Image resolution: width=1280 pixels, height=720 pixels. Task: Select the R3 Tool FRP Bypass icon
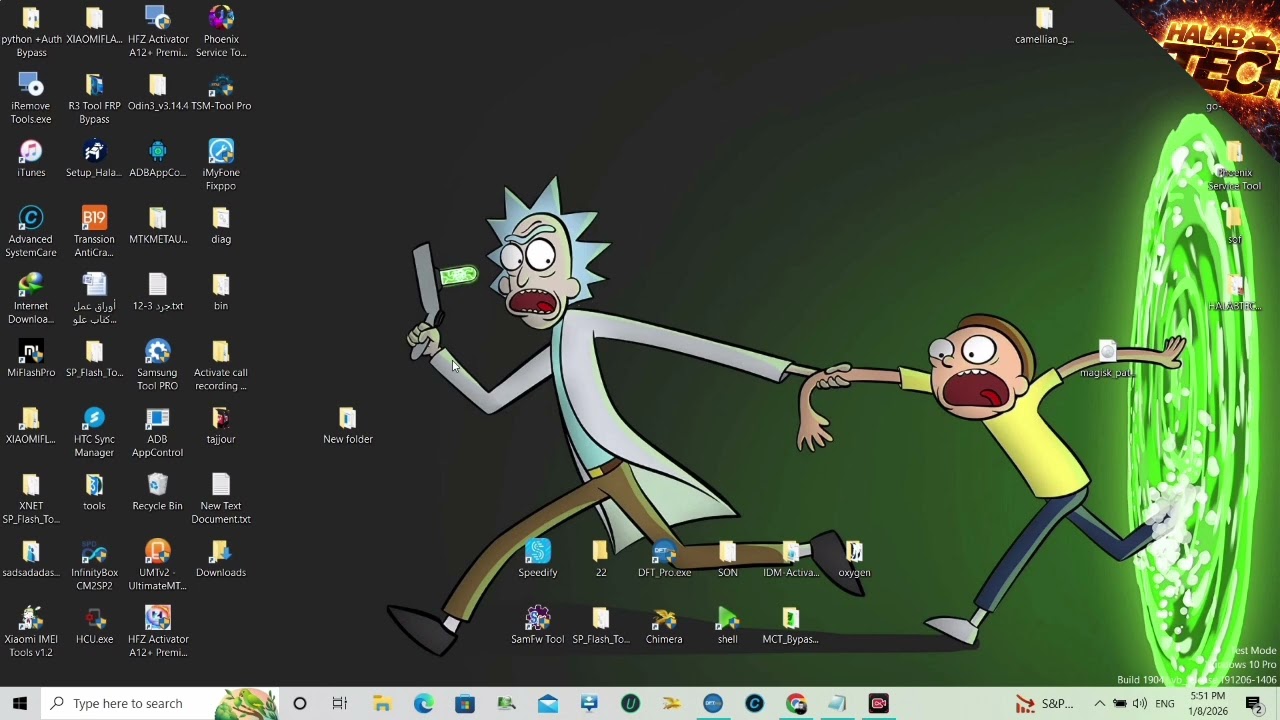tap(94, 98)
